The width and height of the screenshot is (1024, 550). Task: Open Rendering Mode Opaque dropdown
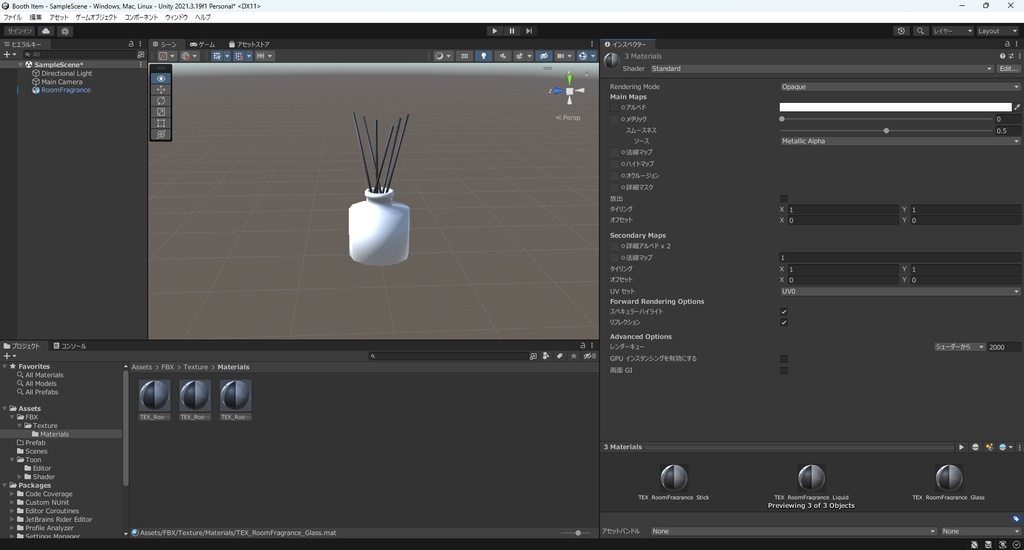[899, 87]
